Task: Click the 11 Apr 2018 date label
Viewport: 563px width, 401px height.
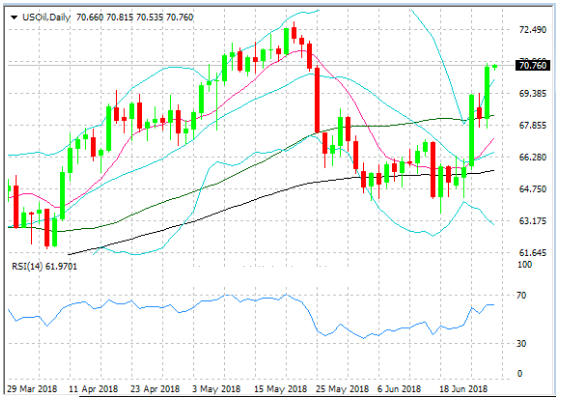Action: 93,389
